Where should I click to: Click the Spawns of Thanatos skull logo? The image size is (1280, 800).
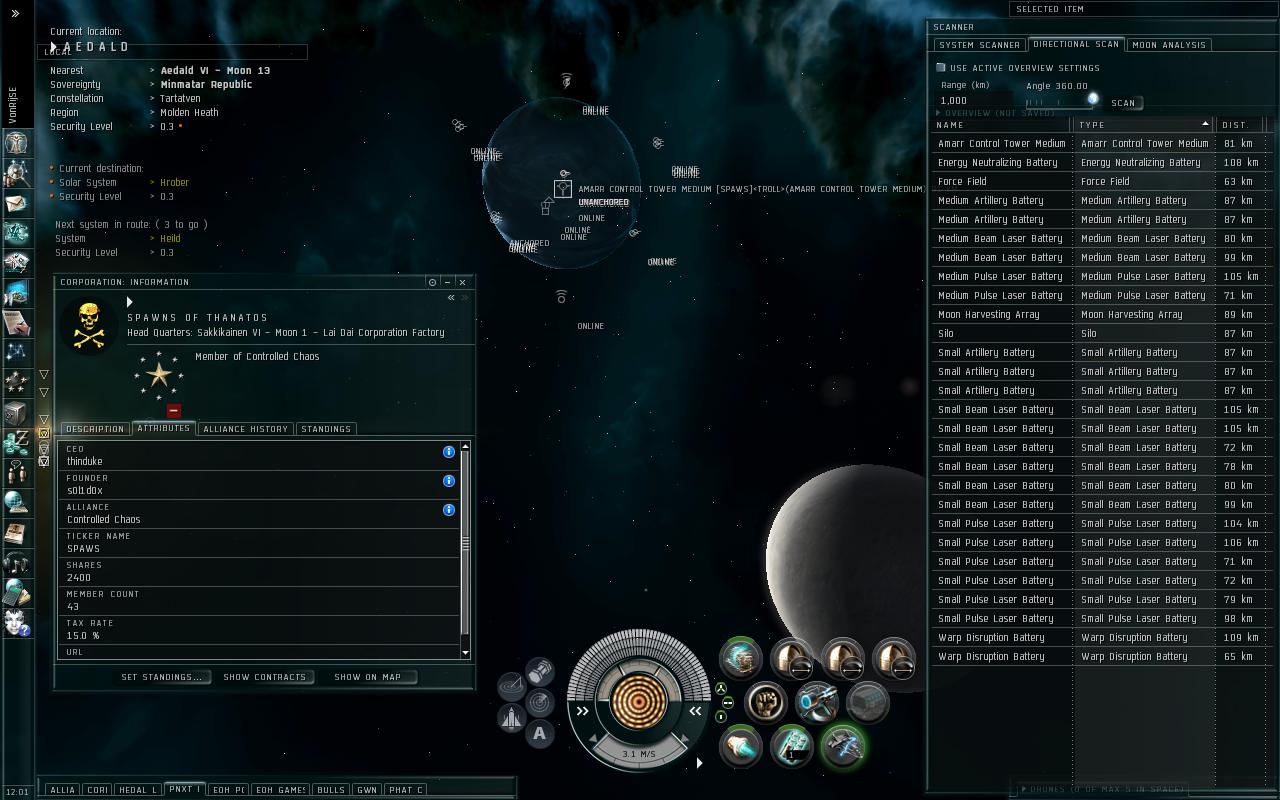coord(88,325)
